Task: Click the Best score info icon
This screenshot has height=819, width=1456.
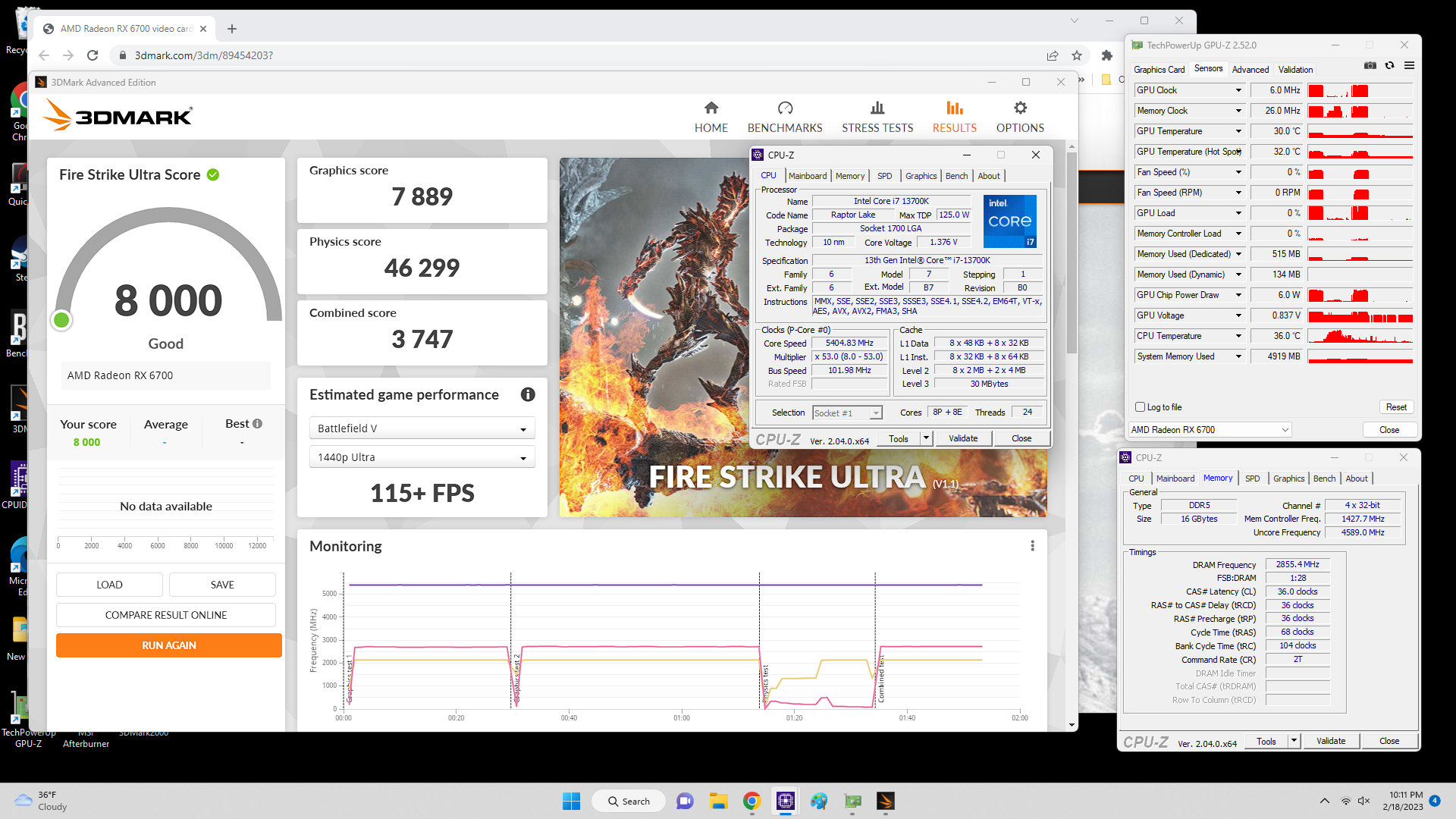Action: (x=258, y=424)
